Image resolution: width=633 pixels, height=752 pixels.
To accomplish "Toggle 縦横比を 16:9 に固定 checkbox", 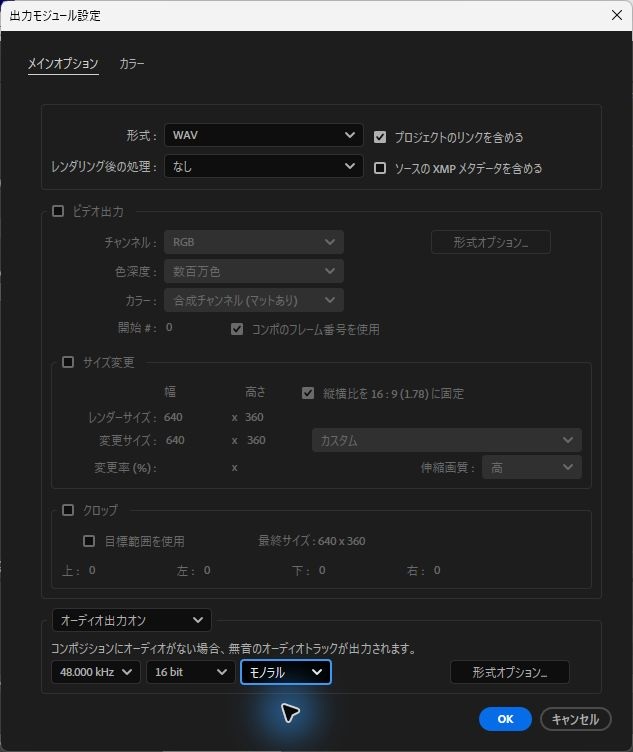I will [x=308, y=393].
